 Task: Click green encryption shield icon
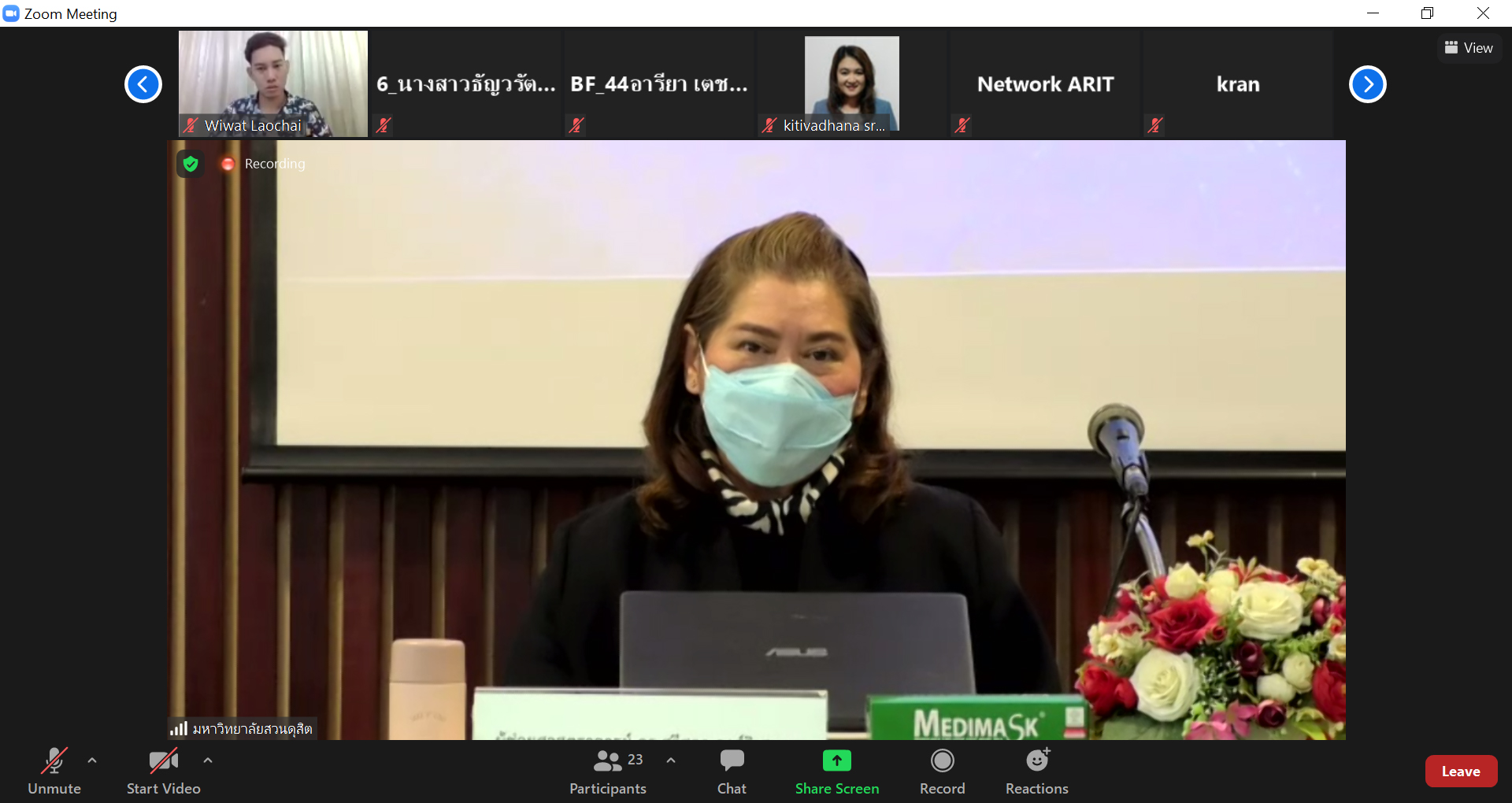point(191,164)
